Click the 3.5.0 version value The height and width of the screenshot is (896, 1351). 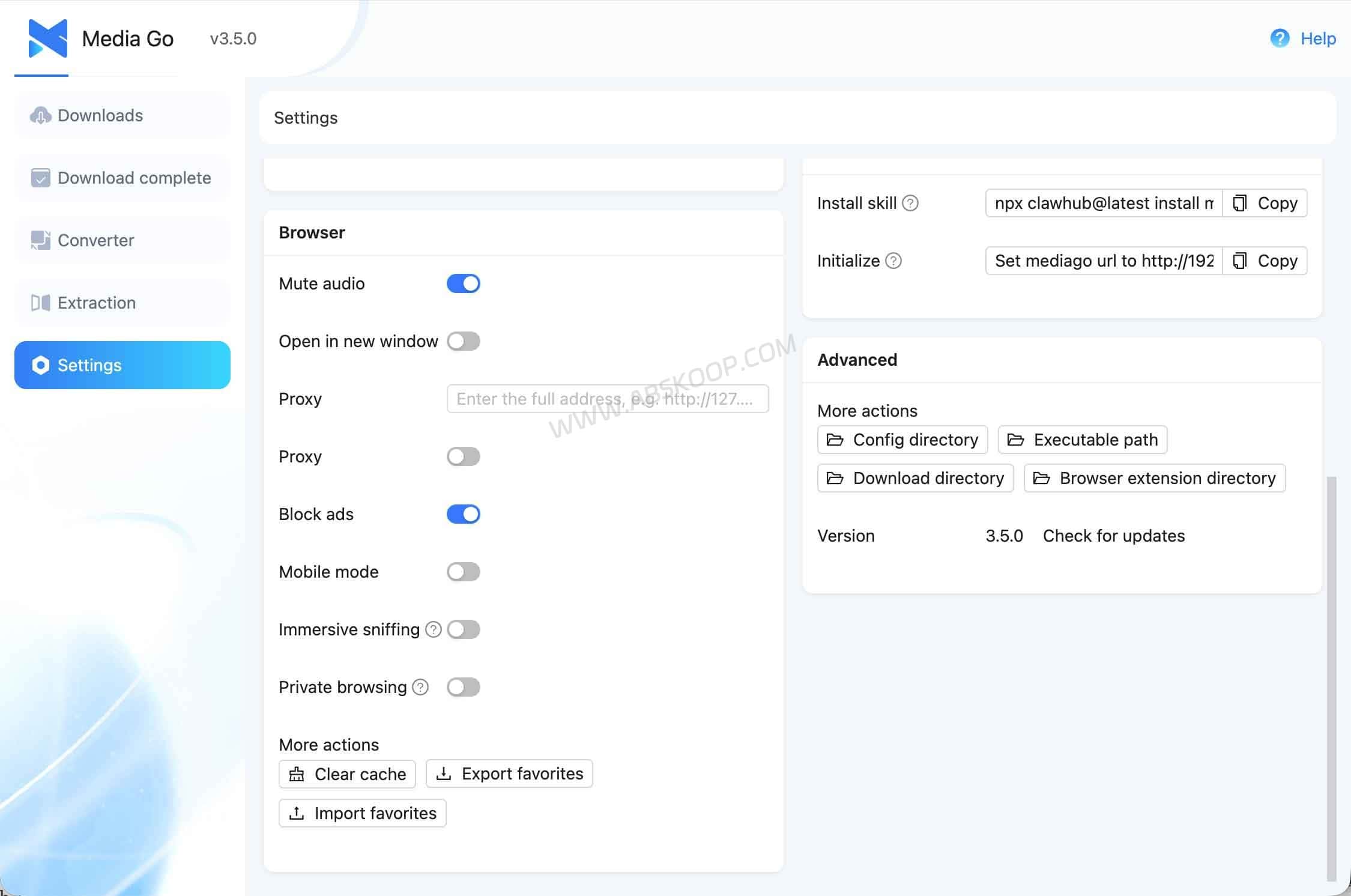click(x=1004, y=536)
